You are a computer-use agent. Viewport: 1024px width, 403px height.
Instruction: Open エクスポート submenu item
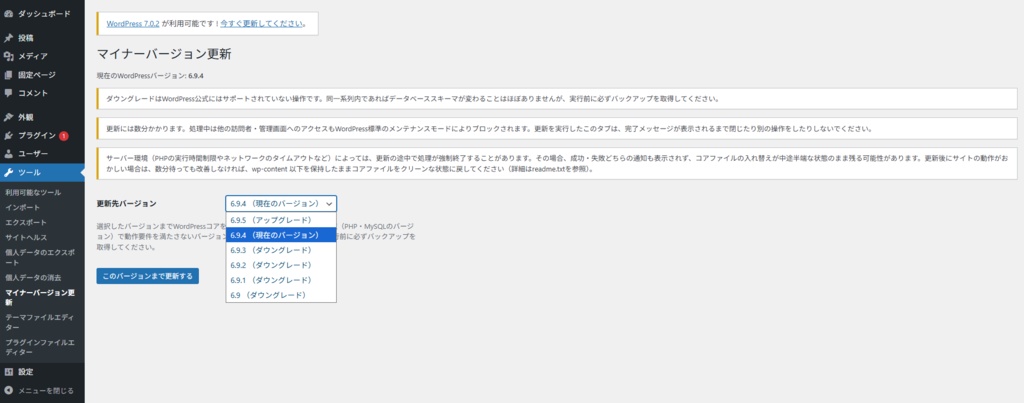pyautogui.click(x=25, y=222)
